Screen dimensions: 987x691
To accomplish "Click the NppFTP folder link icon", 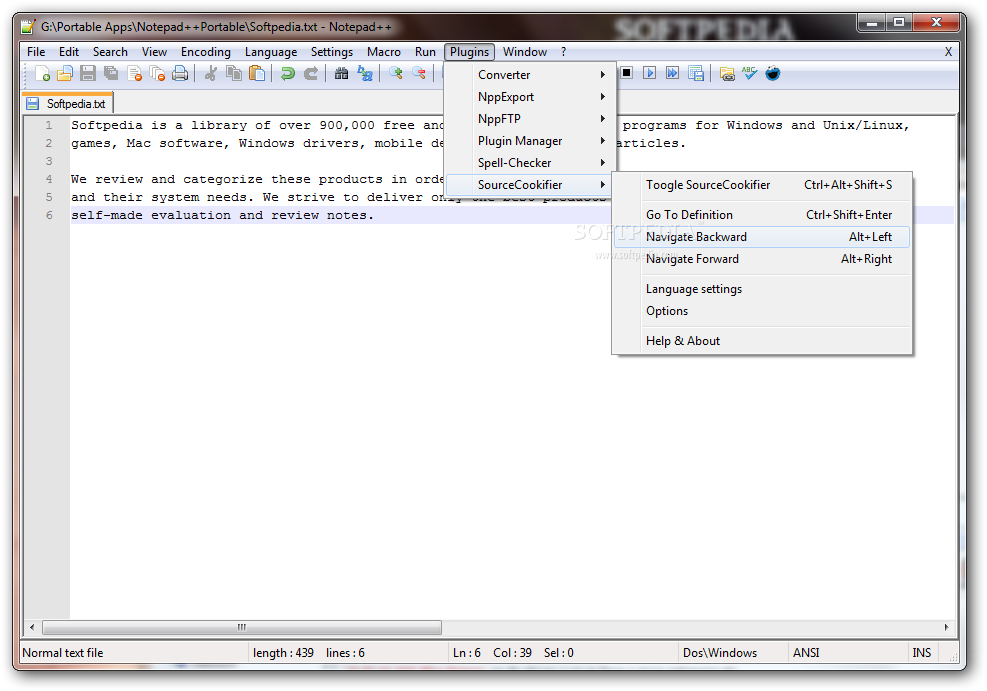I will (727, 74).
